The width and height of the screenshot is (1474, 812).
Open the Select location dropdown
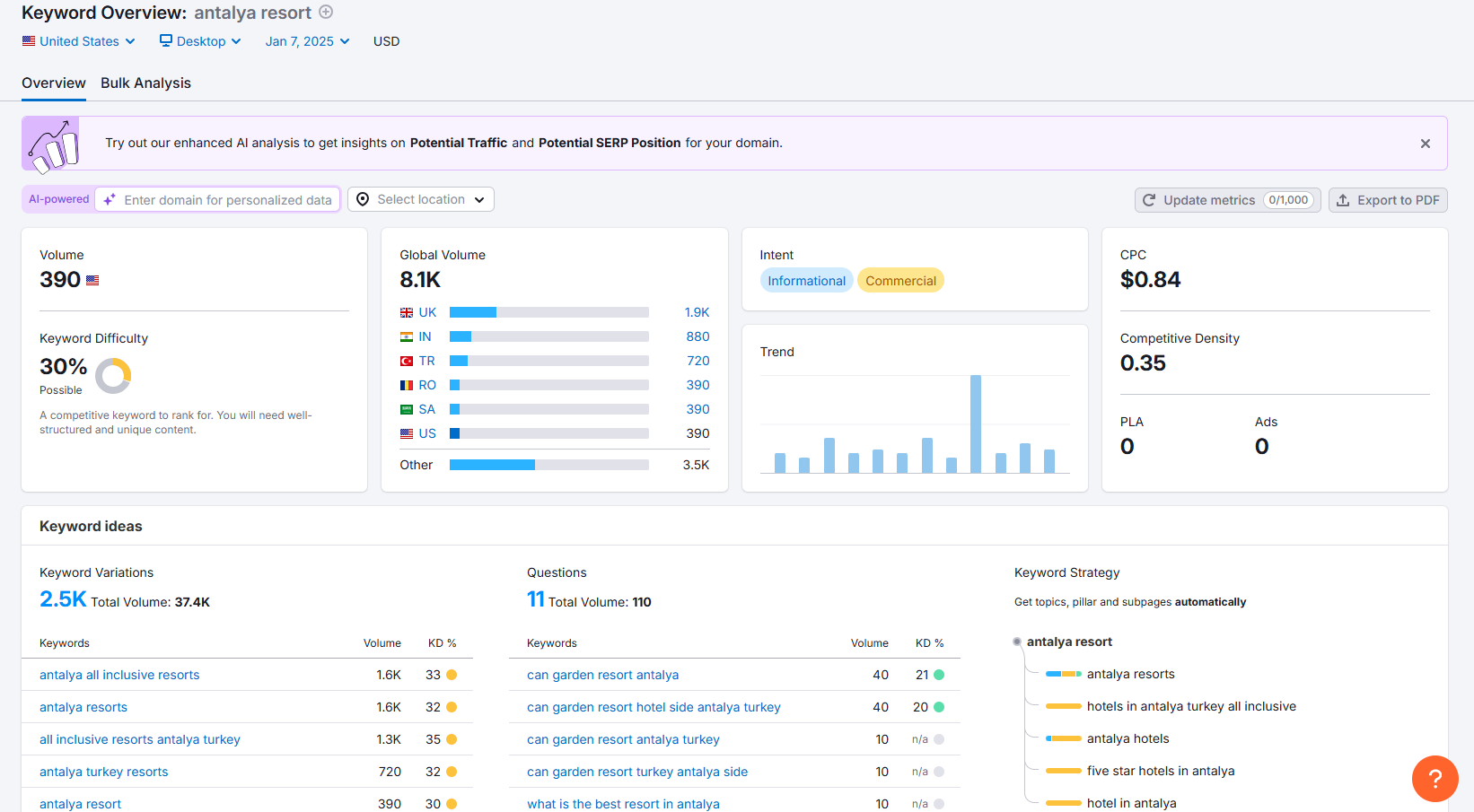[x=421, y=199]
